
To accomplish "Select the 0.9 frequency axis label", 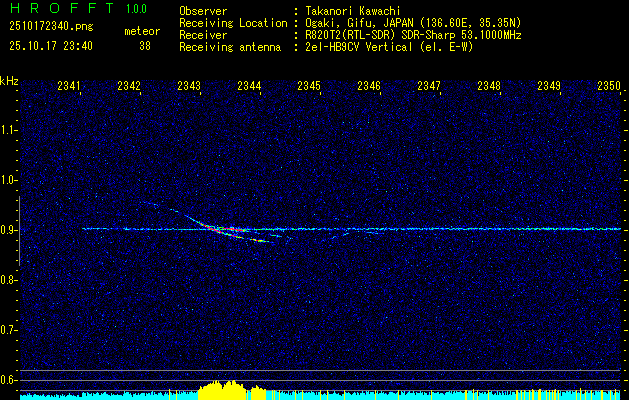I will point(9,230).
